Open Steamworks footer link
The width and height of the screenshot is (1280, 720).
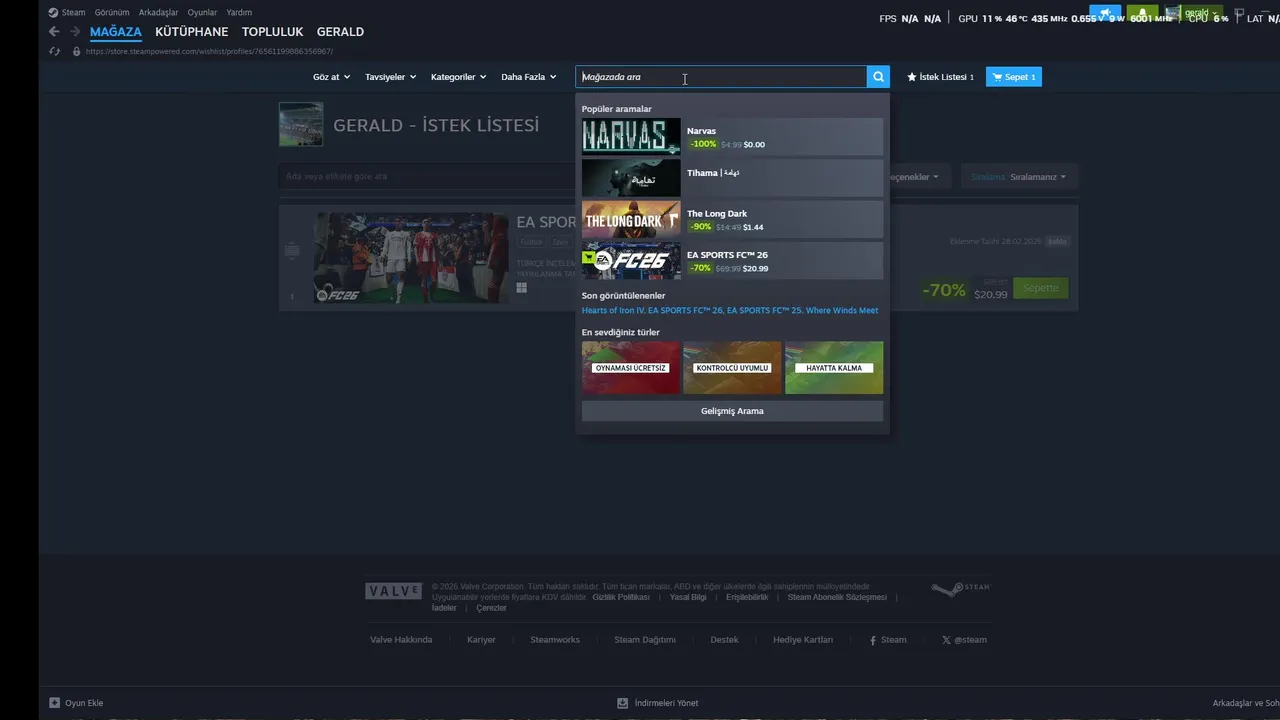coord(555,640)
